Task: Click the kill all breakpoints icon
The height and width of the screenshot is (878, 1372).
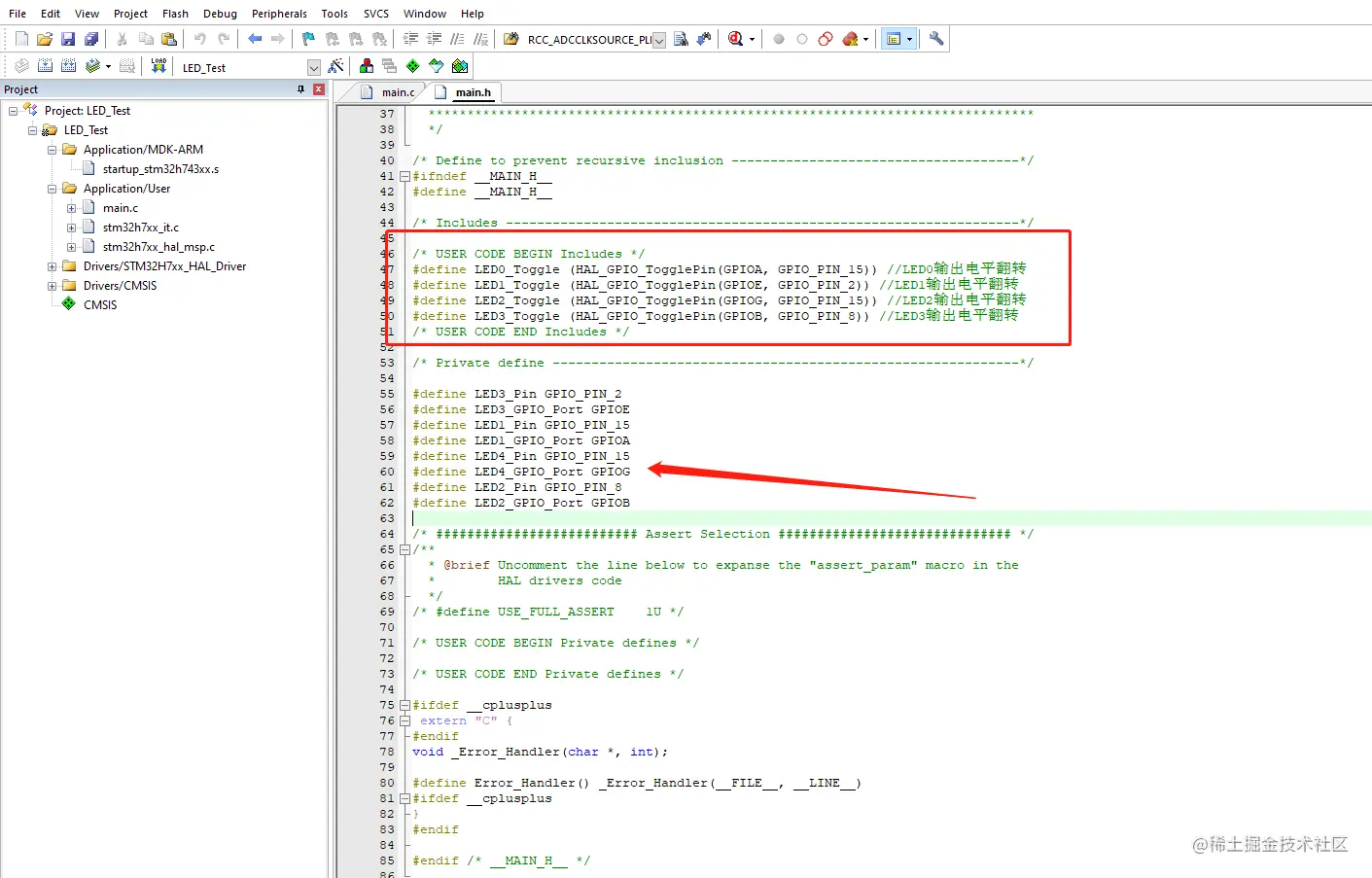Action: click(x=851, y=39)
